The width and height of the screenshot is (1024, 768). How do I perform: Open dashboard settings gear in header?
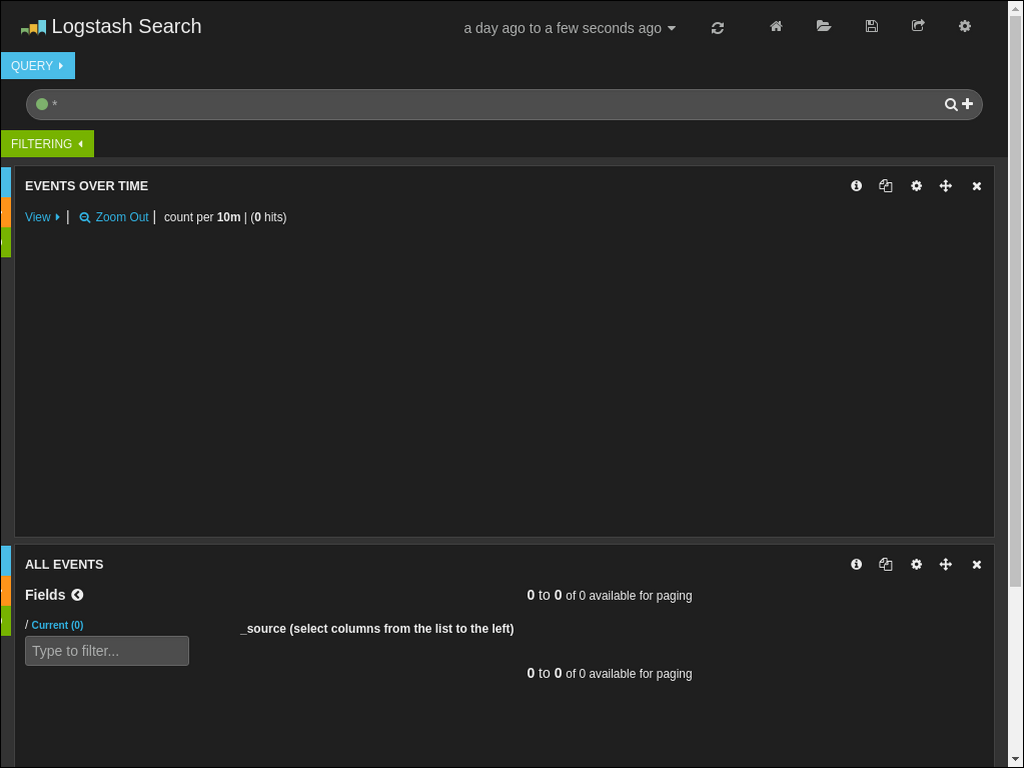tap(965, 26)
